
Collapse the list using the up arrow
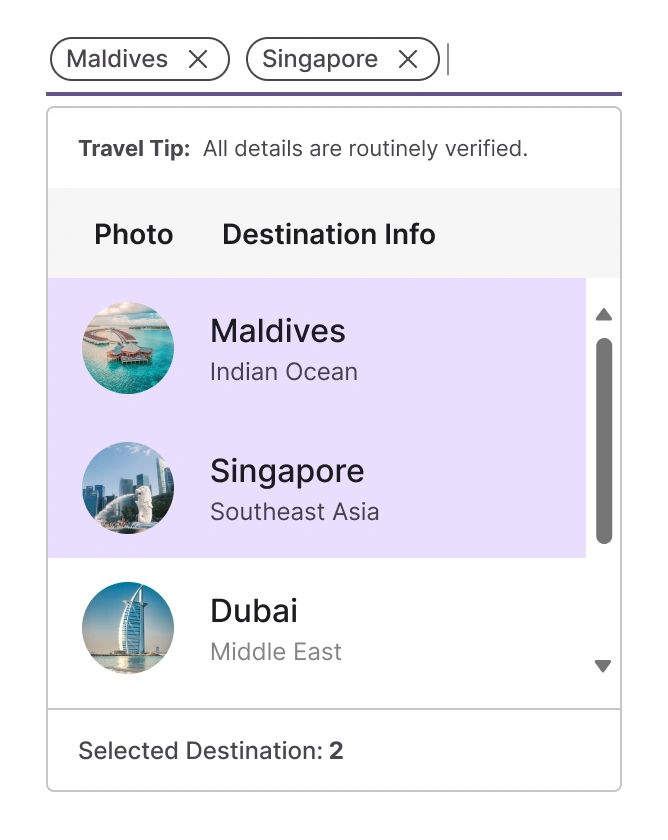point(603,315)
